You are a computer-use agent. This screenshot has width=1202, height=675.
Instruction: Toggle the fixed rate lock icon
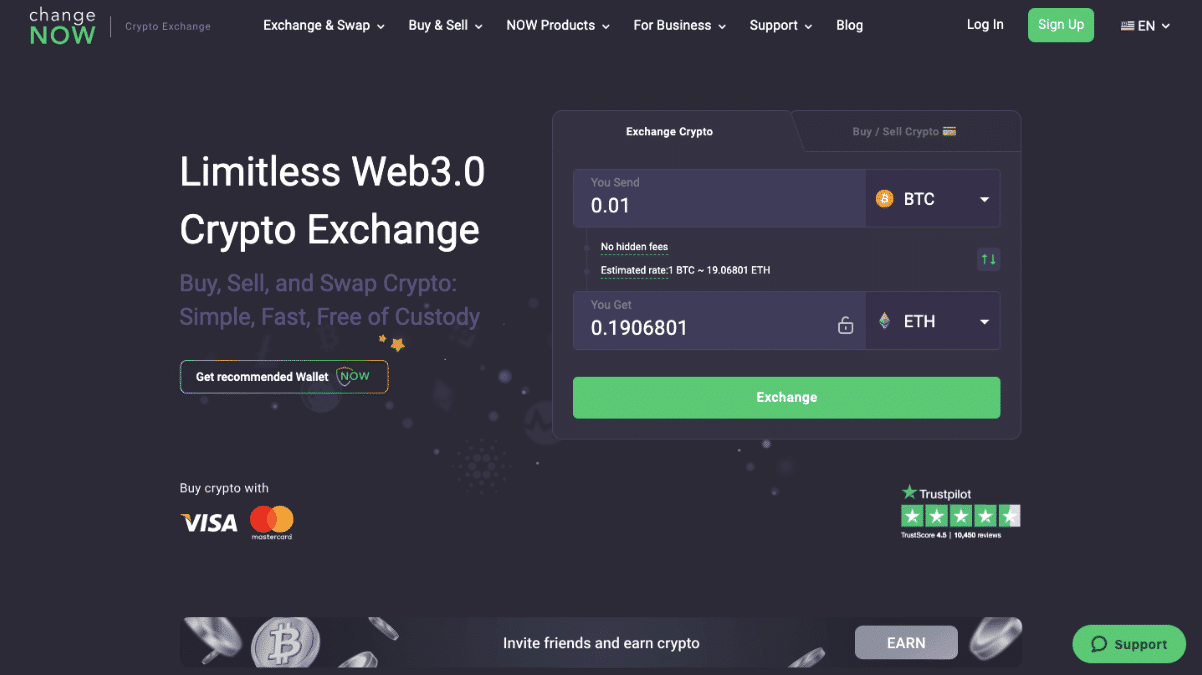pos(845,325)
